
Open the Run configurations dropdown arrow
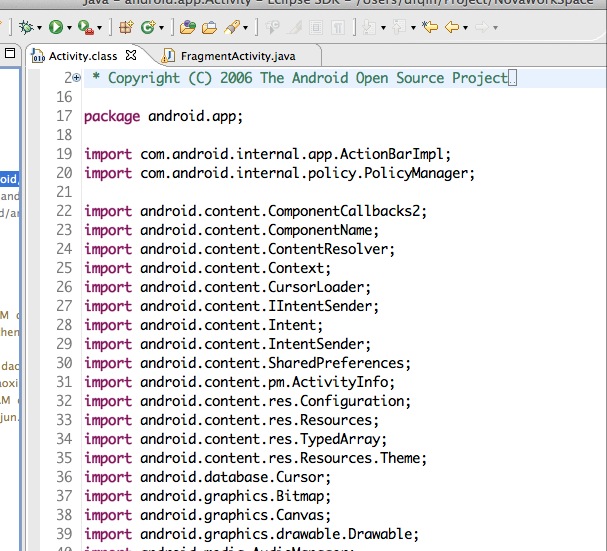tap(69, 28)
